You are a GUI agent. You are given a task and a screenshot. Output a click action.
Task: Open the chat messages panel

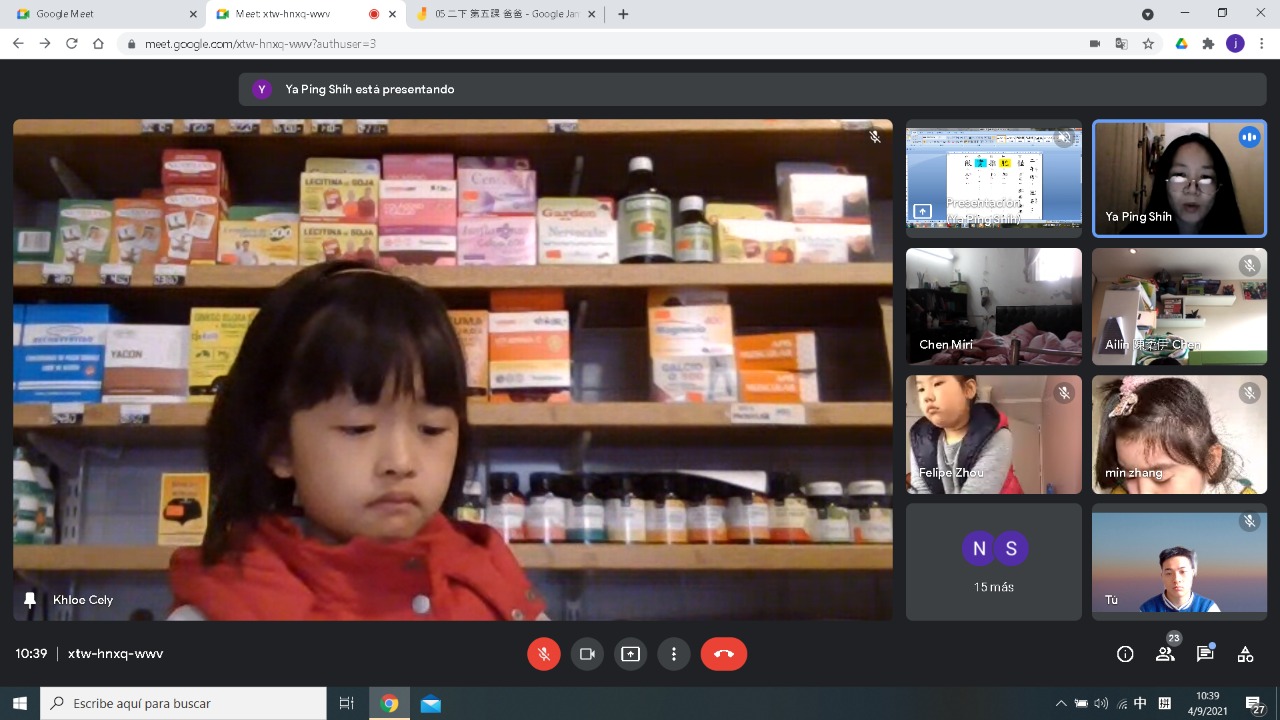[x=1205, y=654]
